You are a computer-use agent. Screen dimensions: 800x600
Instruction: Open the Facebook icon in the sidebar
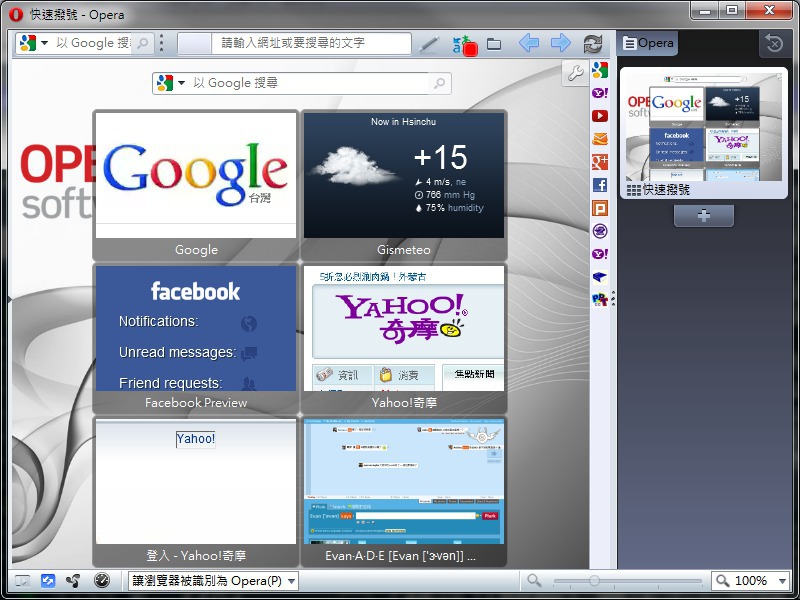pyautogui.click(x=600, y=185)
